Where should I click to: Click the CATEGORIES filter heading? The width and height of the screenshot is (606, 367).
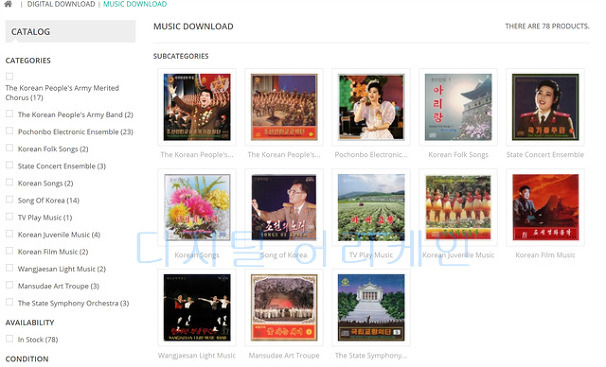pyautogui.click(x=28, y=60)
